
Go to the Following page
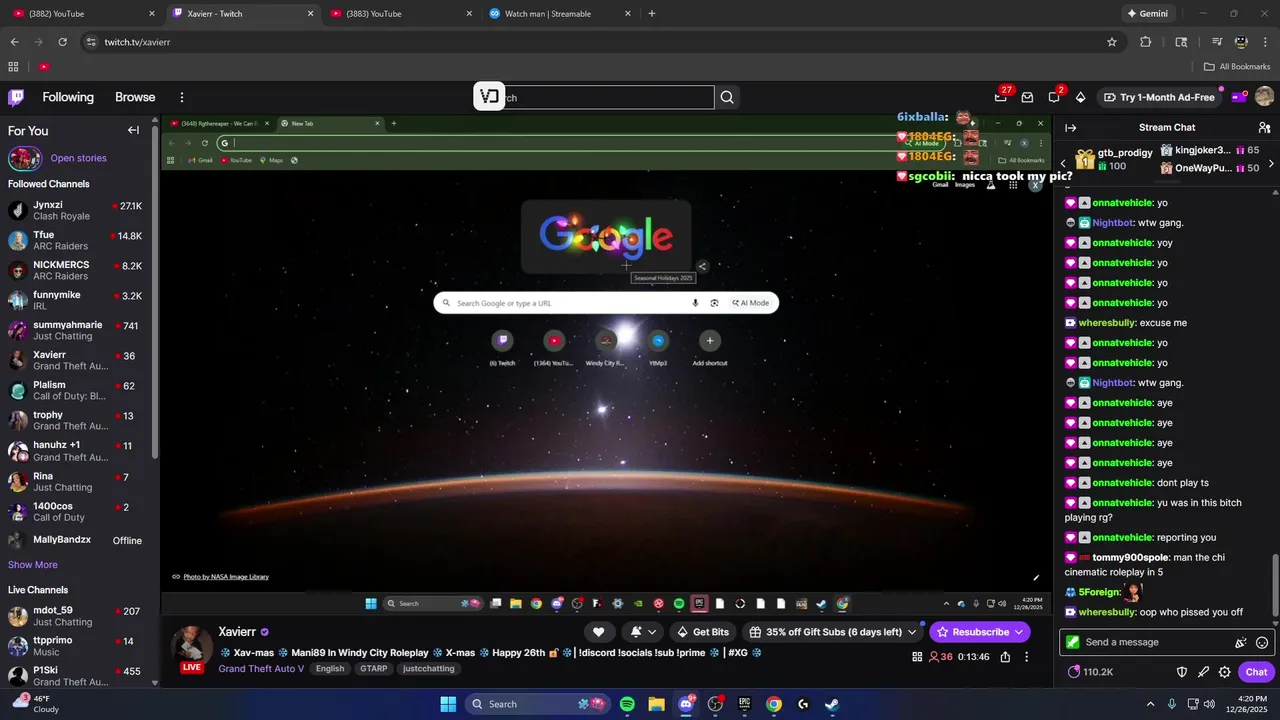coord(68,97)
